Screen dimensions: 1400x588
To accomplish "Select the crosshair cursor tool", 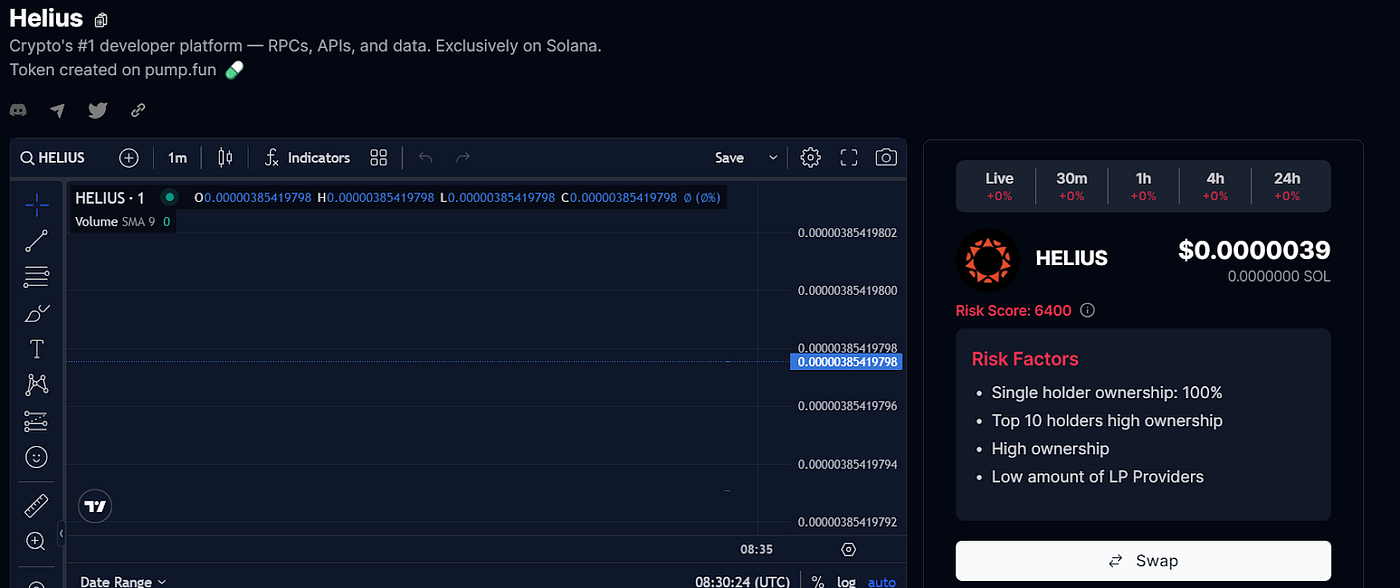I will (x=36, y=205).
